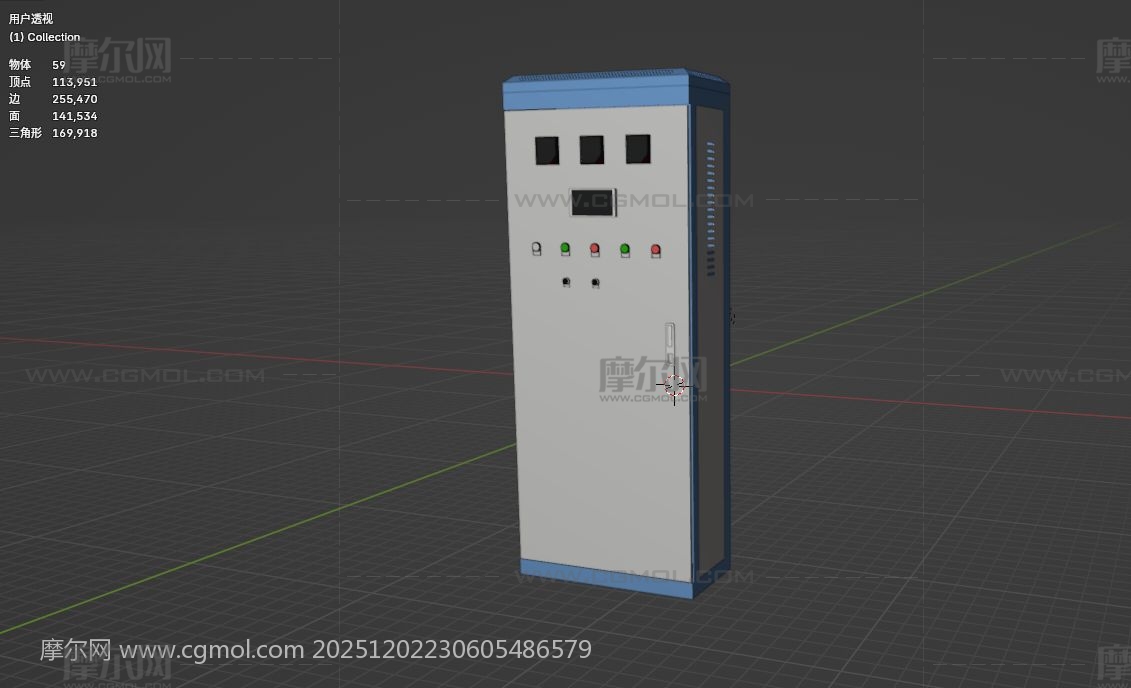The width and height of the screenshot is (1131, 688).
Task: Select the left black meter window
Action: (547, 150)
